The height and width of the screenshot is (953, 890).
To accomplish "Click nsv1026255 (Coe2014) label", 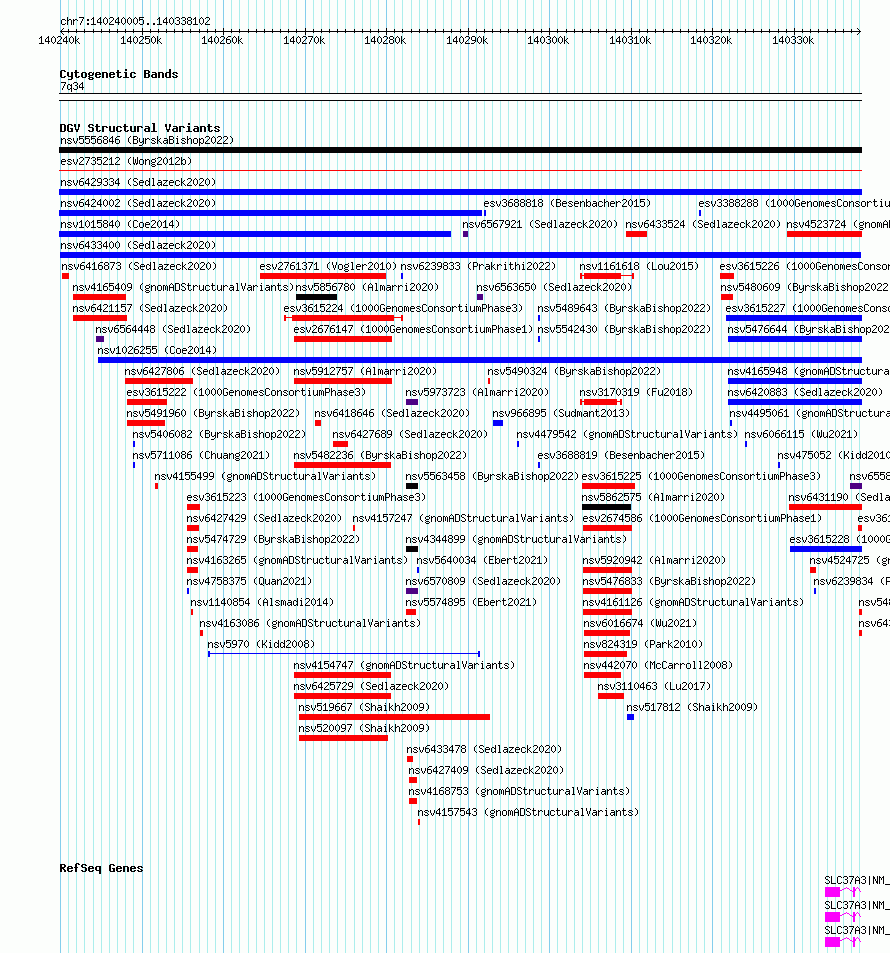I will click(157, 350).
